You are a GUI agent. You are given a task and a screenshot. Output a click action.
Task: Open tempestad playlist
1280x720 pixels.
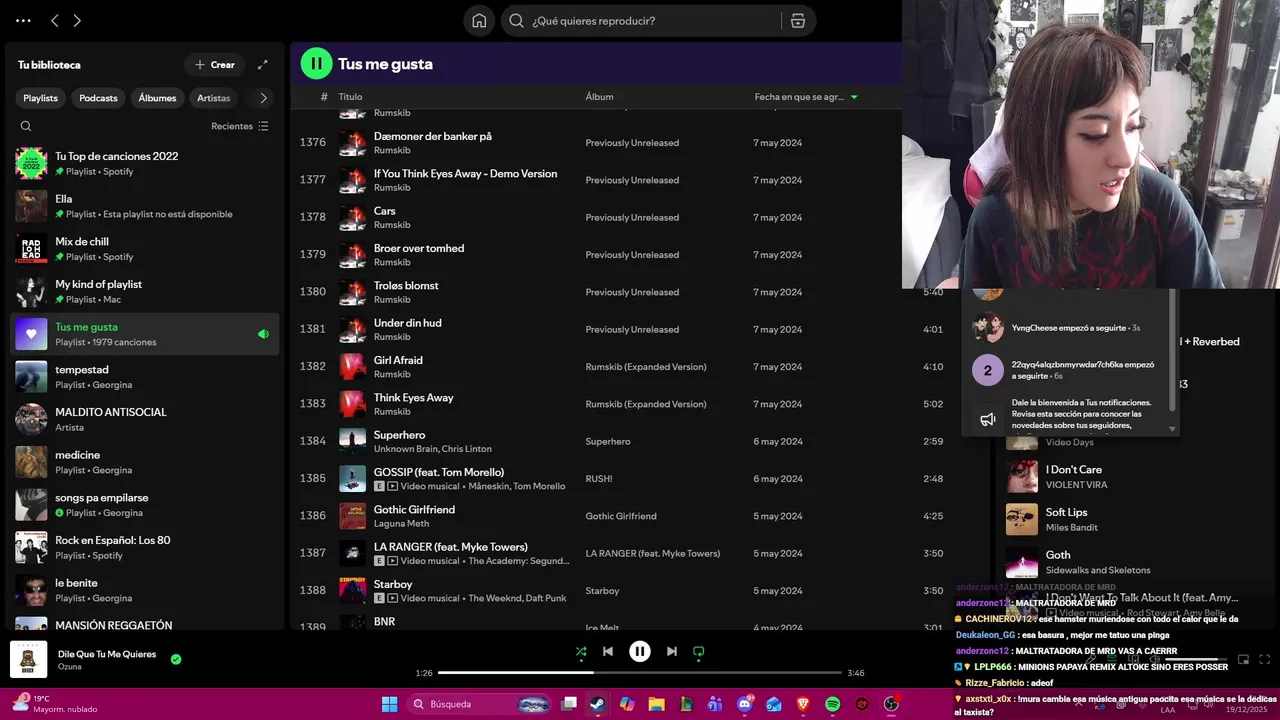coord(145,377)
